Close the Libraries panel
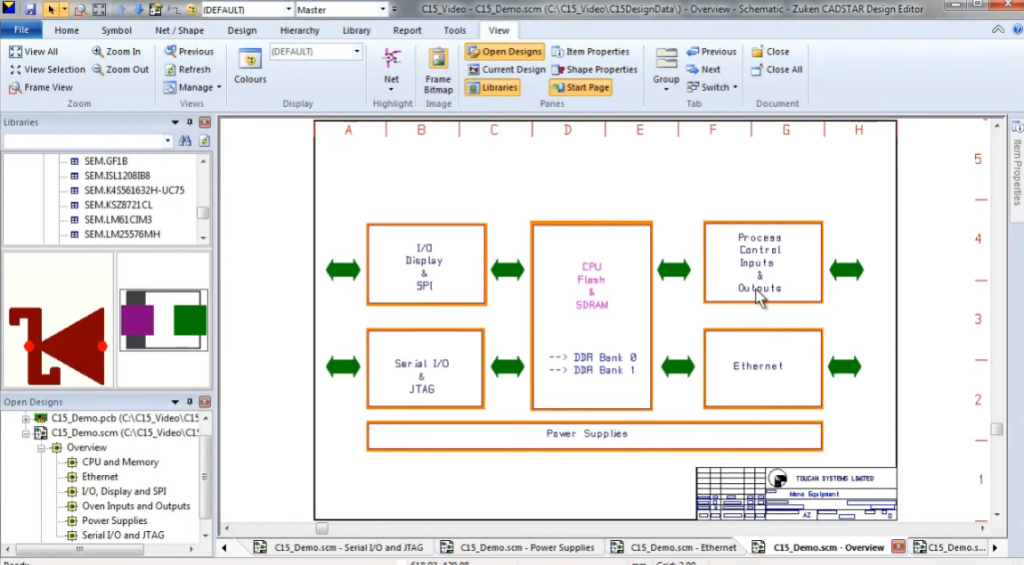Viewport: 1024px width, 565px height. pyautogui.click(x=204, y=122)
